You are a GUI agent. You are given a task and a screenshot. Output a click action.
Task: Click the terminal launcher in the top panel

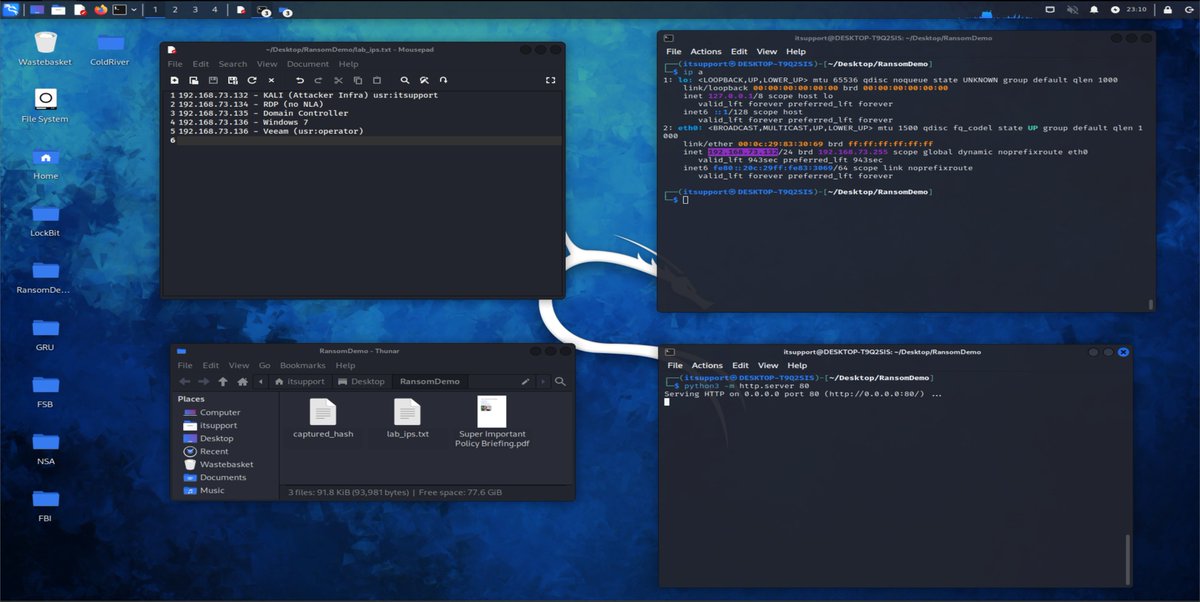(119, 10)
